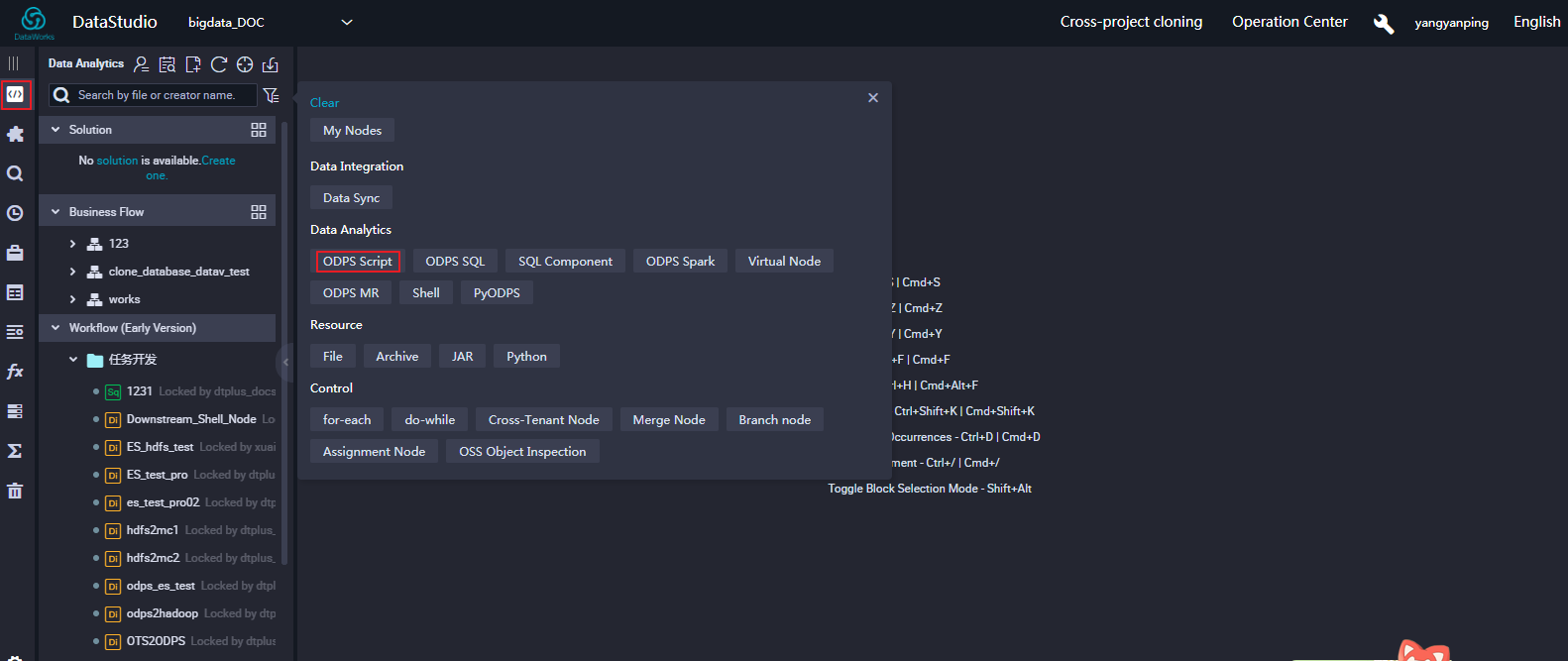
Task: Switch language via English
Action: (x=1536, y=22)
